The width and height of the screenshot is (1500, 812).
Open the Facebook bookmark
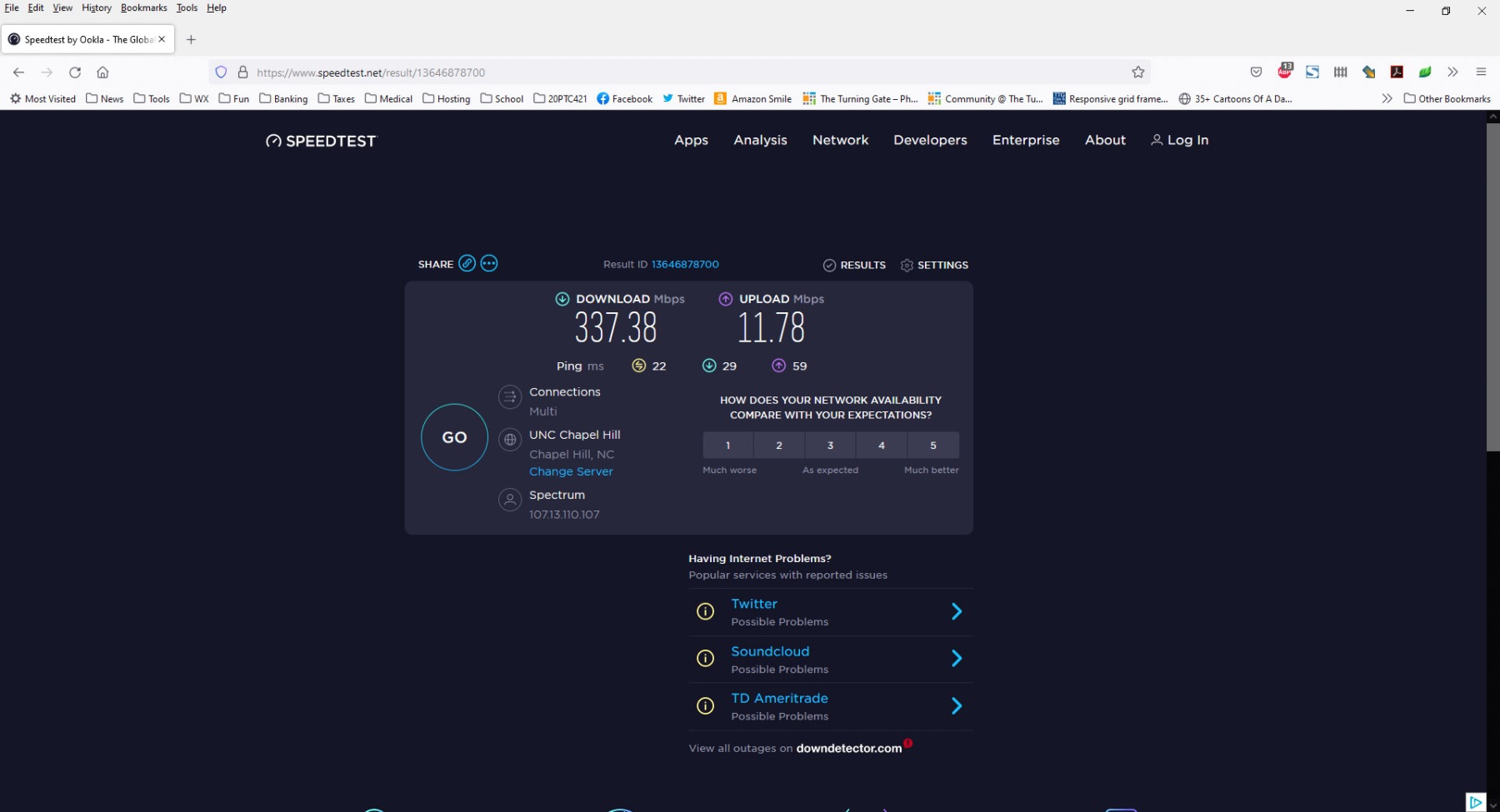coord(624,98)
